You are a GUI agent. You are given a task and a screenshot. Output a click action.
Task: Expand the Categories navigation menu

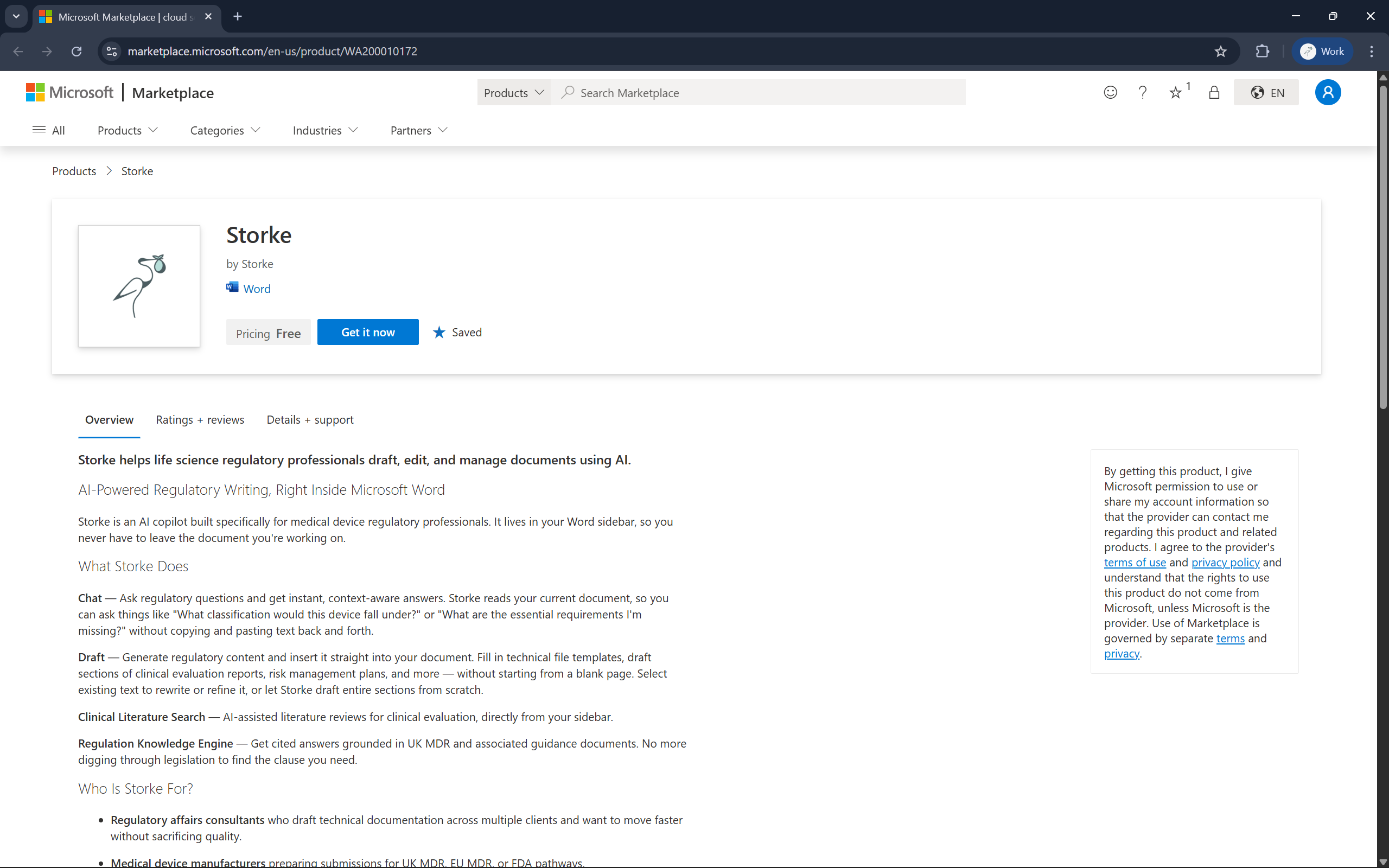coord(225,130)
